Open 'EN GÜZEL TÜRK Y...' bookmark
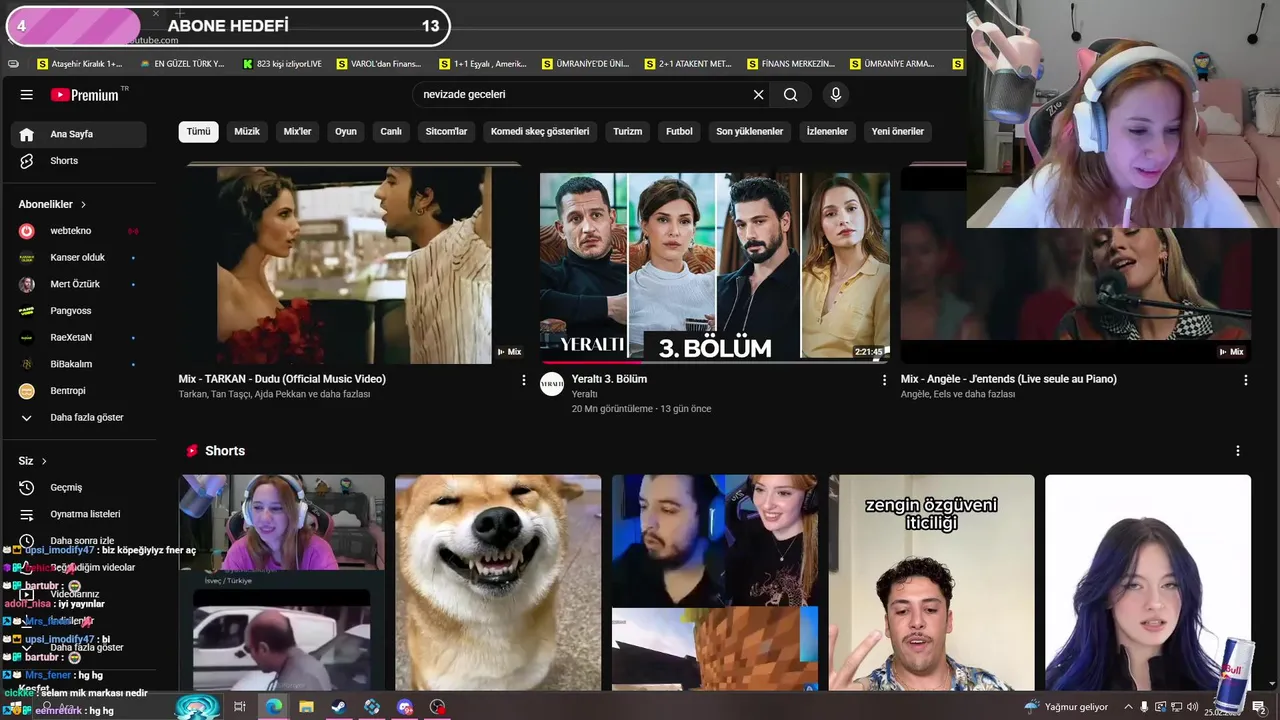1280x720 pixels. pyautogui.click(x=182, y=64)
